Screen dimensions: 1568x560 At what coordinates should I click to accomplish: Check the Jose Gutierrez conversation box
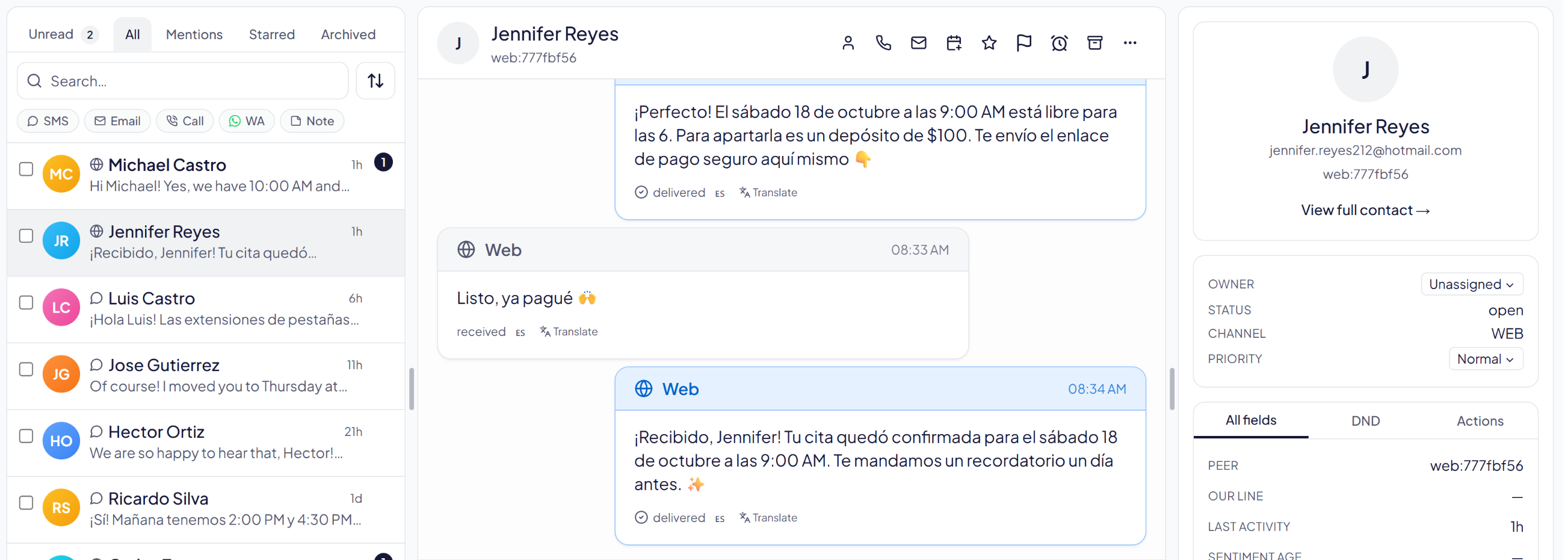pos(26,369)
